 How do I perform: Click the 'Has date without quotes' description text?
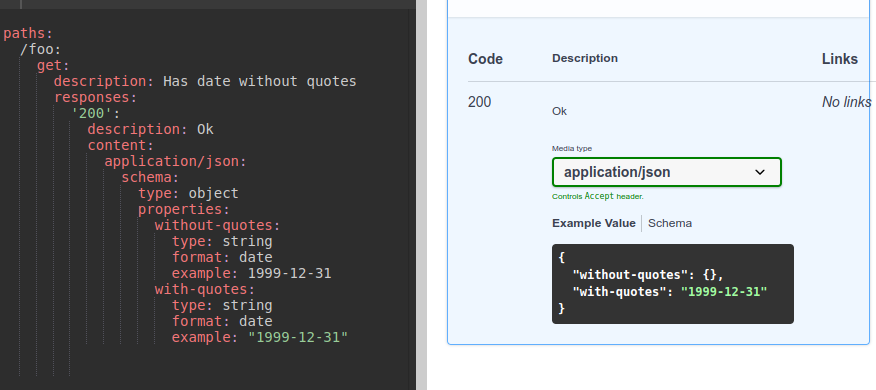260,82
